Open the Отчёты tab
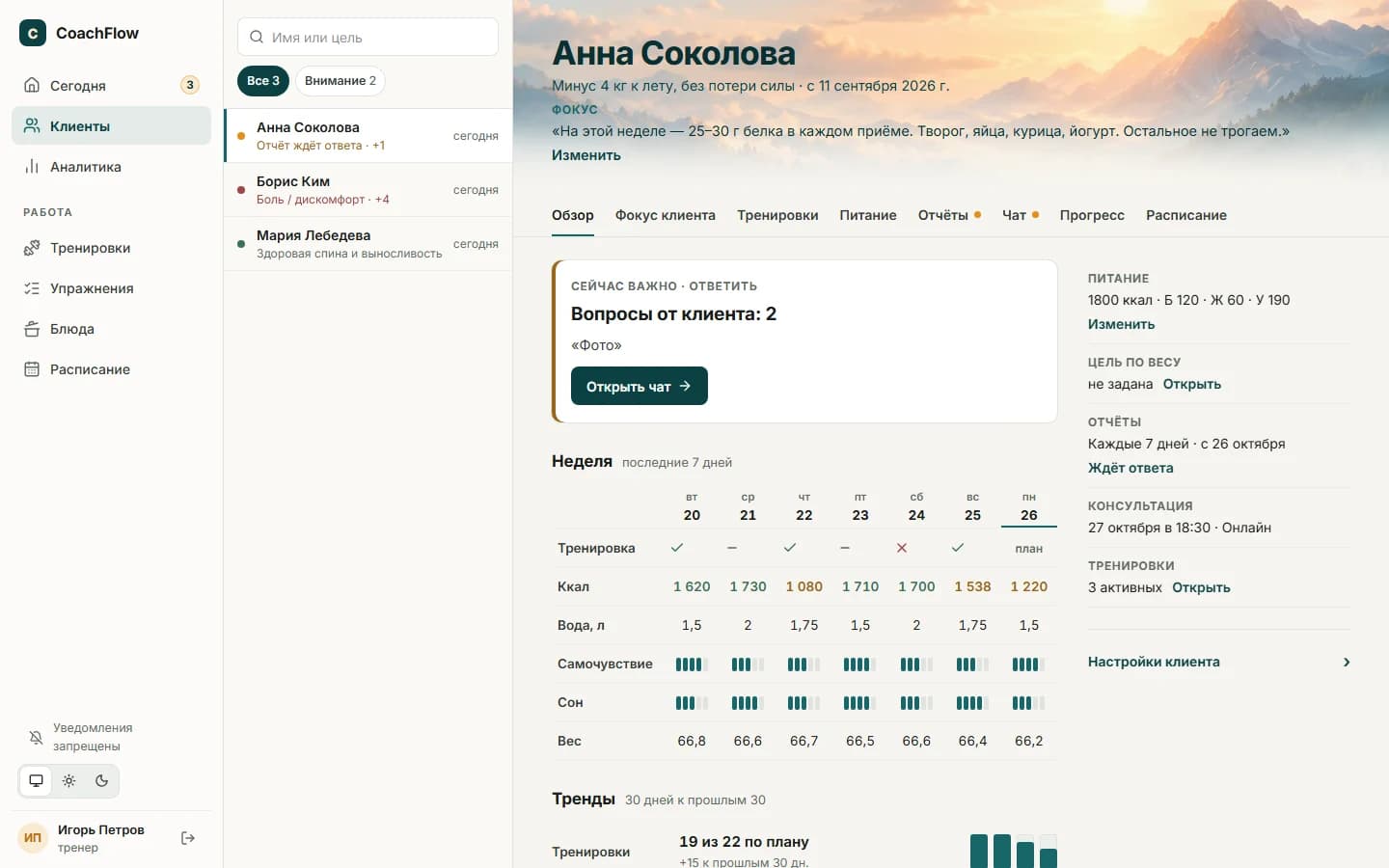Image resolution: width=1389 pixels, height=868 pixels. pos(949,215)
